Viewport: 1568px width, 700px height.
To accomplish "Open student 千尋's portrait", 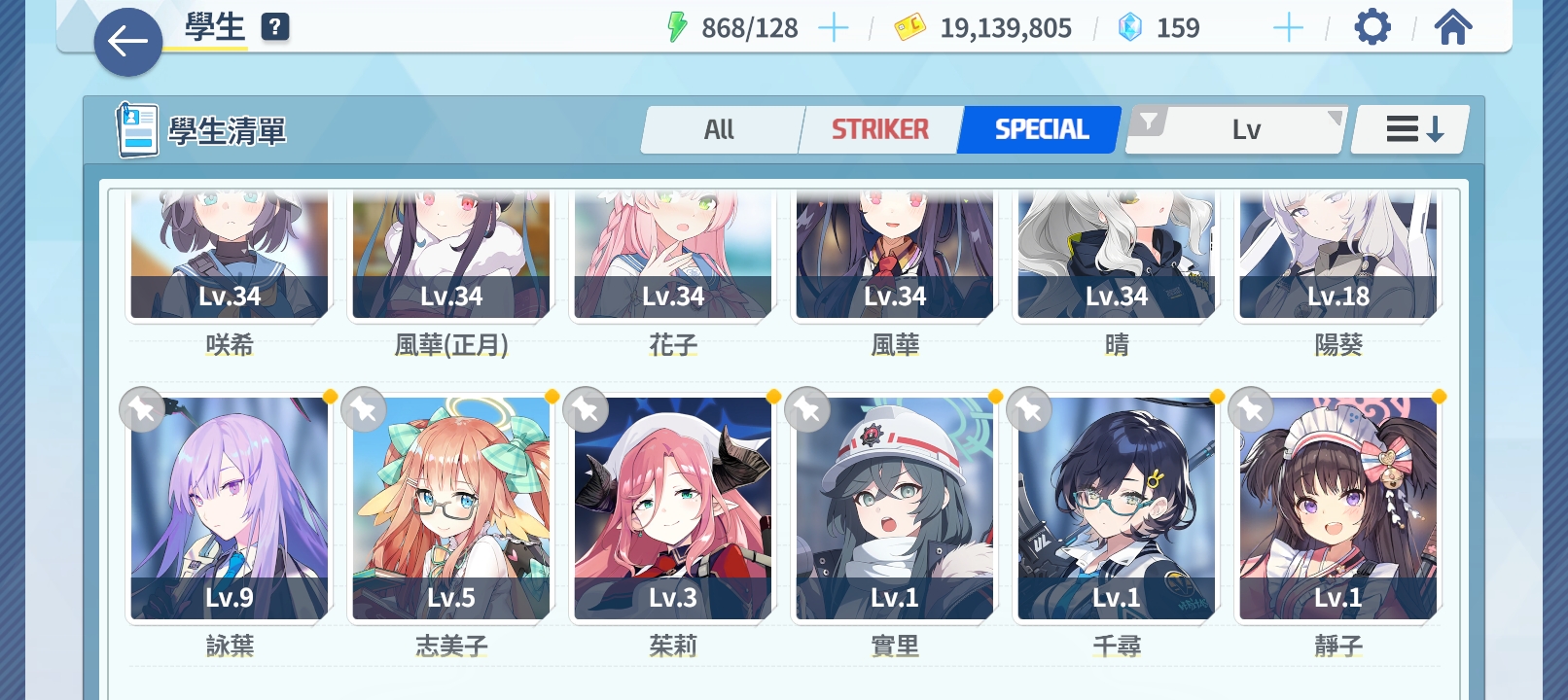I will 1117,507.
